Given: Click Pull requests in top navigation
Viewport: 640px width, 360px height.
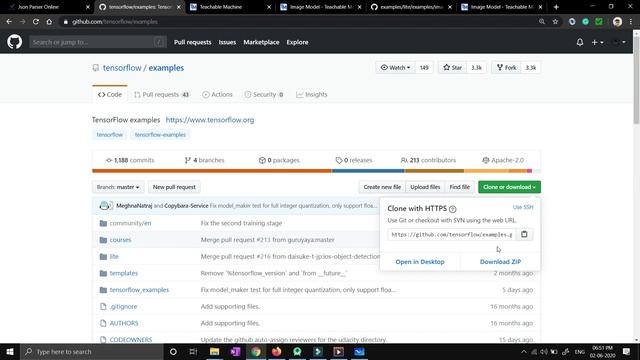Looking at the screenshot, I should pyautogui.click(x=193, y=42).
